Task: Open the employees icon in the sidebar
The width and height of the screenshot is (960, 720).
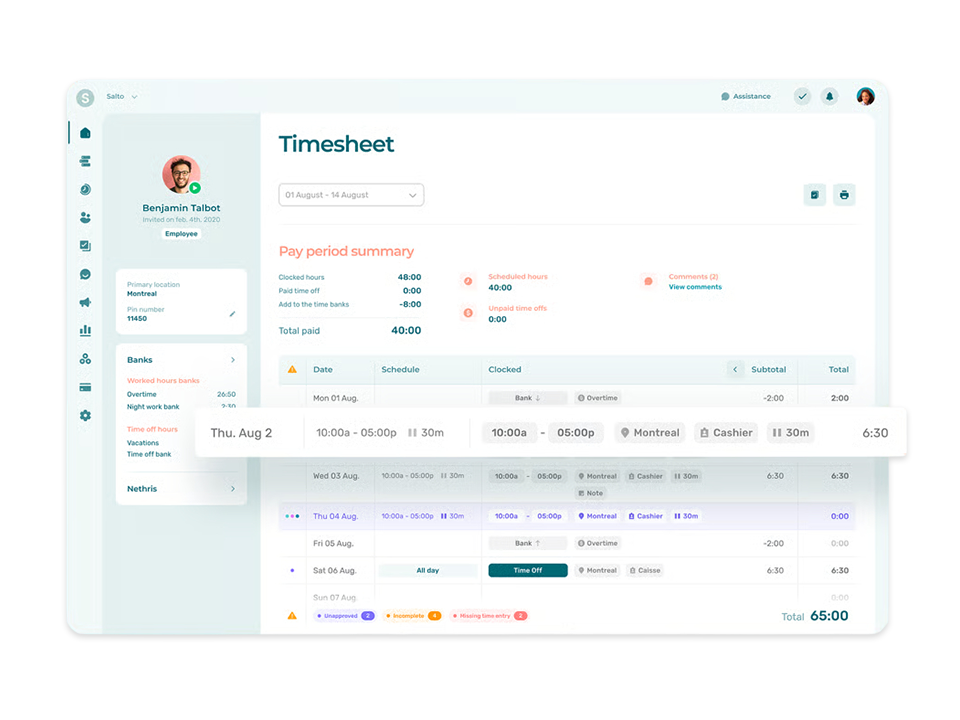Action: click(x=85, y=217)
